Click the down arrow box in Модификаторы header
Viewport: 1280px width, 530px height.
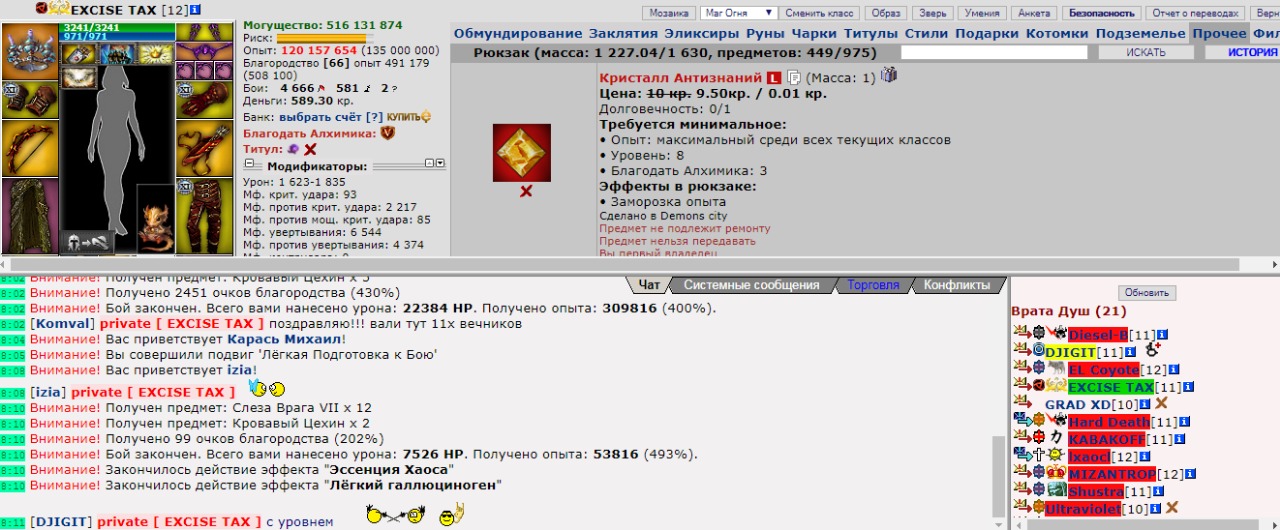tap(440, 163)
